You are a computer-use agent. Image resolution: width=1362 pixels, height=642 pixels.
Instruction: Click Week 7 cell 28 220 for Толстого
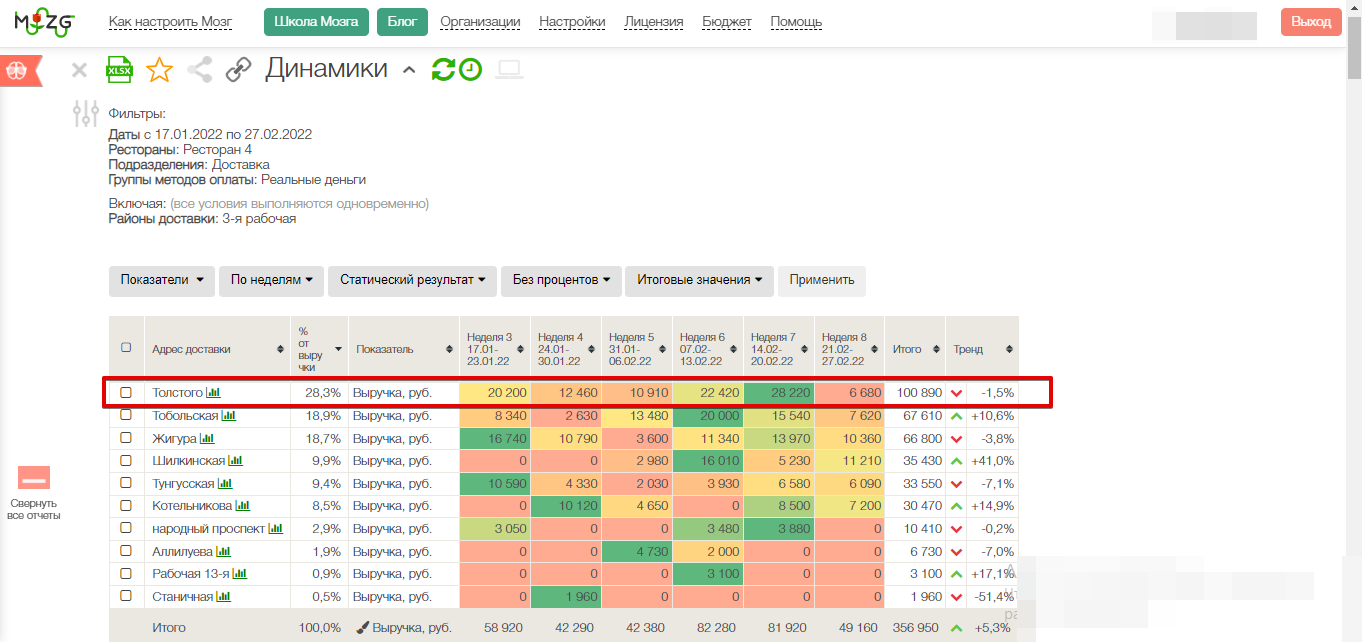pos(779,393)
